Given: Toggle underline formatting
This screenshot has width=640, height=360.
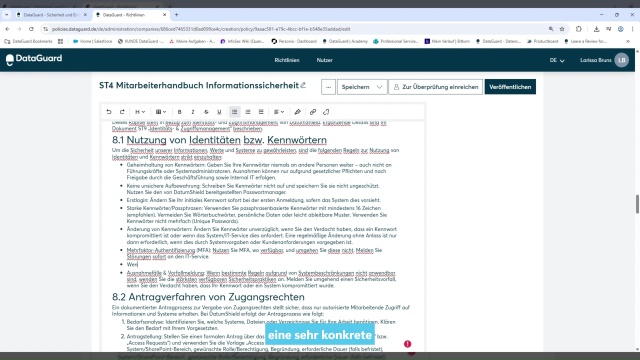Looking at the screenshot, I should 219,112.
